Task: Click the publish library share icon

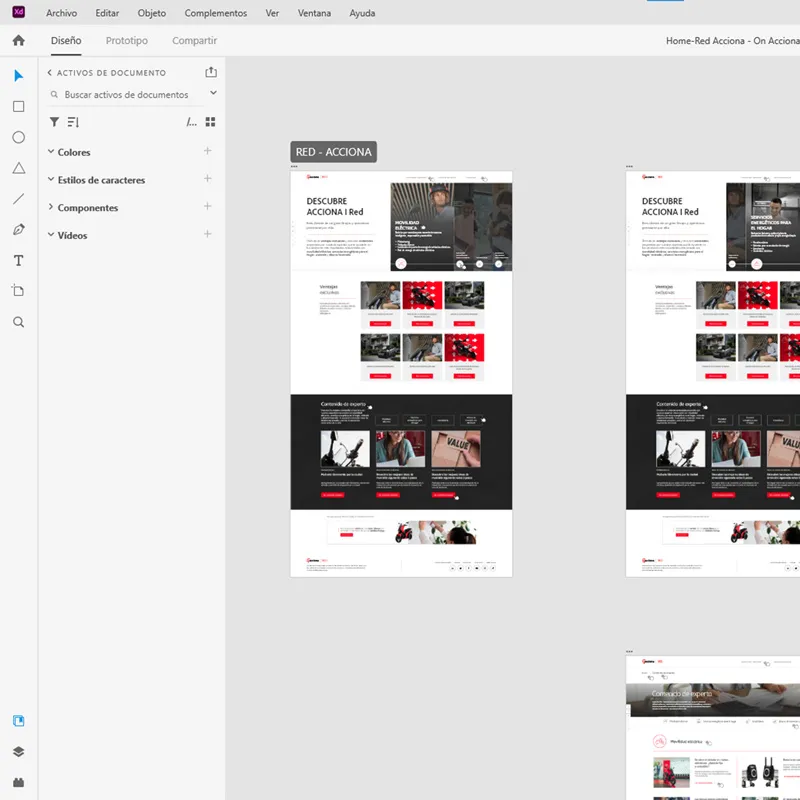Action: click(211, 72)
